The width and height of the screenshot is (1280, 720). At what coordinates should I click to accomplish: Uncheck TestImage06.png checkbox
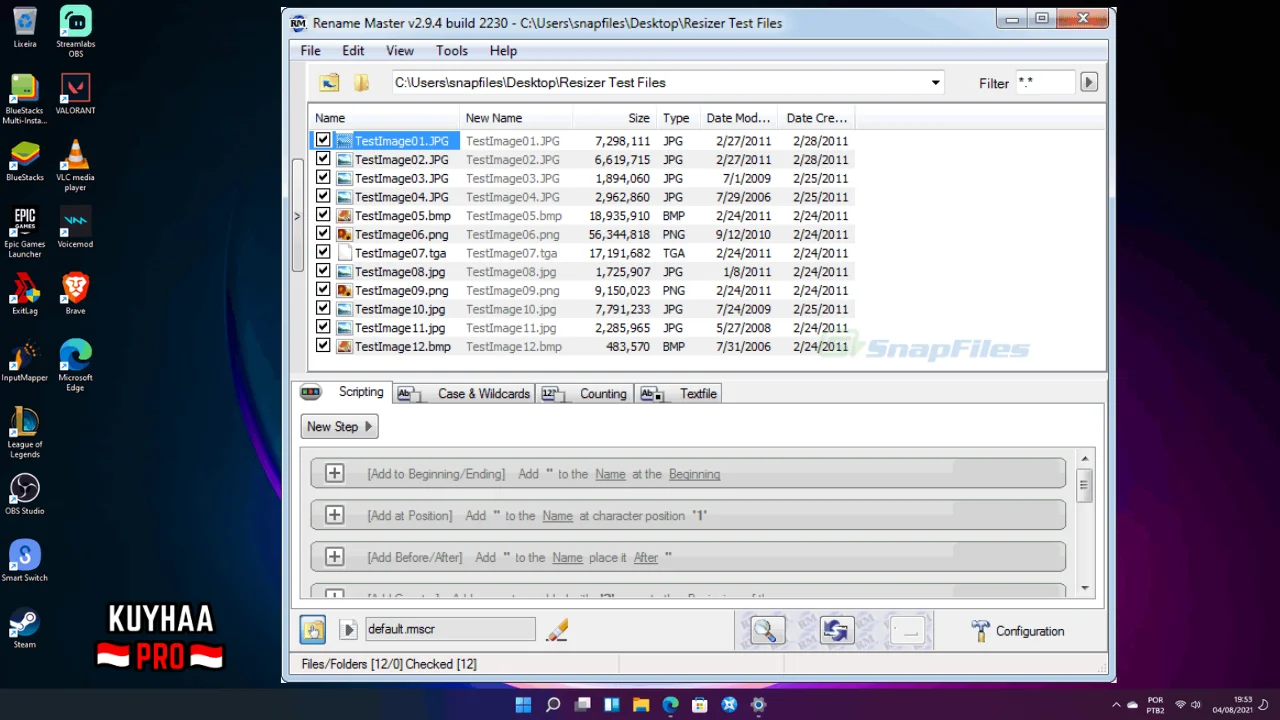pos(323,234)
